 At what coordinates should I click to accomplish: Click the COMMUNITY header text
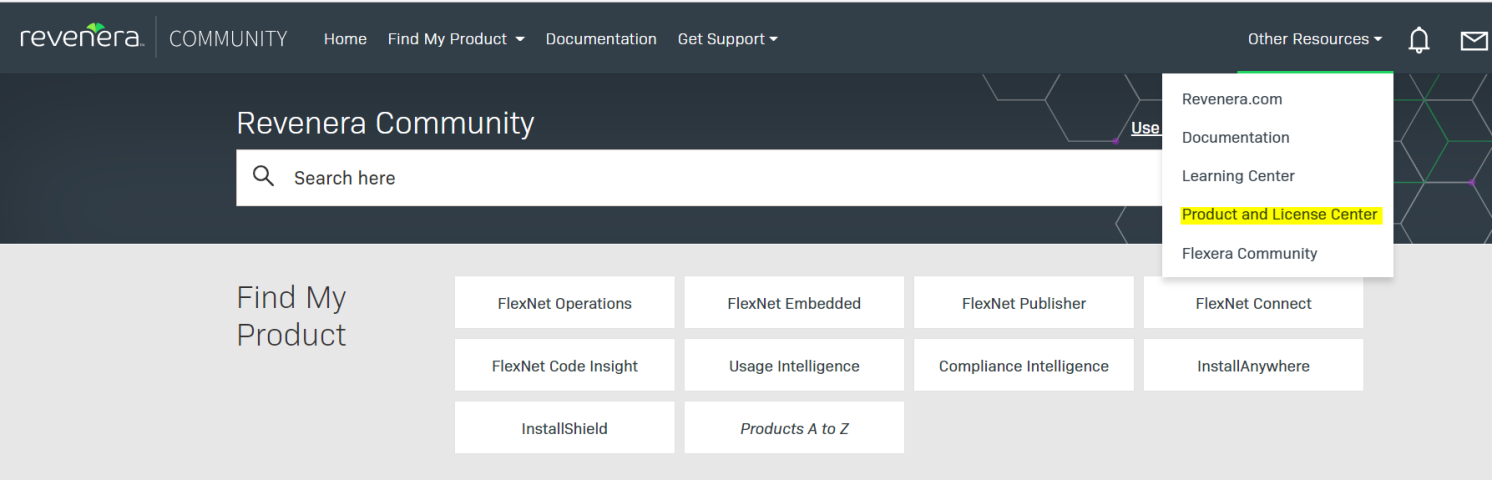point(228,39)
